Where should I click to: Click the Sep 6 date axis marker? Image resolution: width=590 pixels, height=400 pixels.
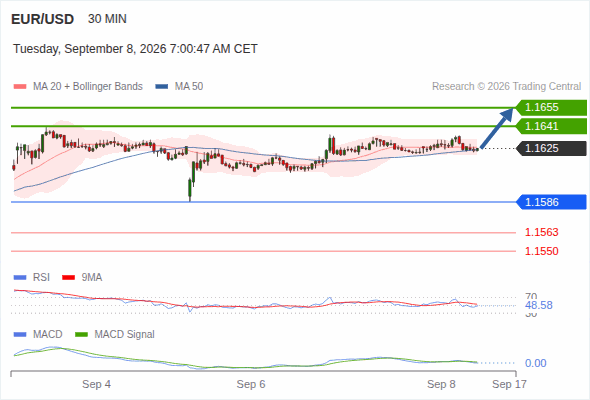(251, 384)
